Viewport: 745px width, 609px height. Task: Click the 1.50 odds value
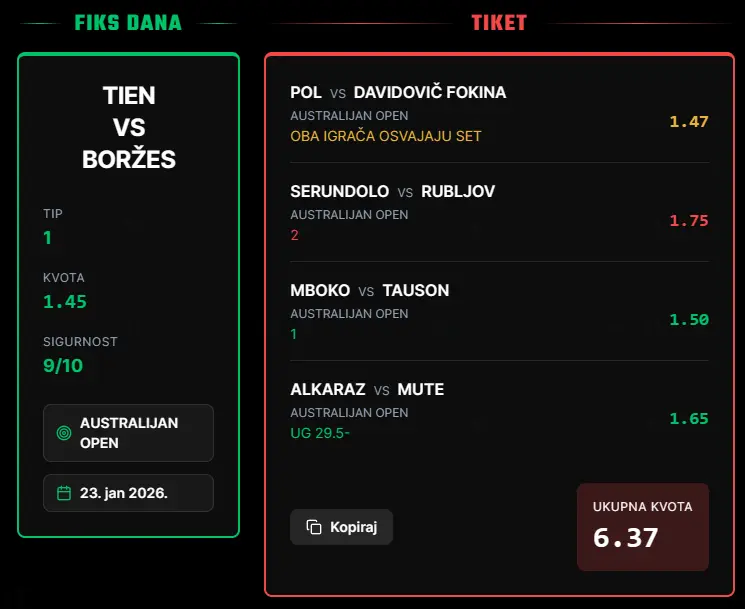pos(688,320)
